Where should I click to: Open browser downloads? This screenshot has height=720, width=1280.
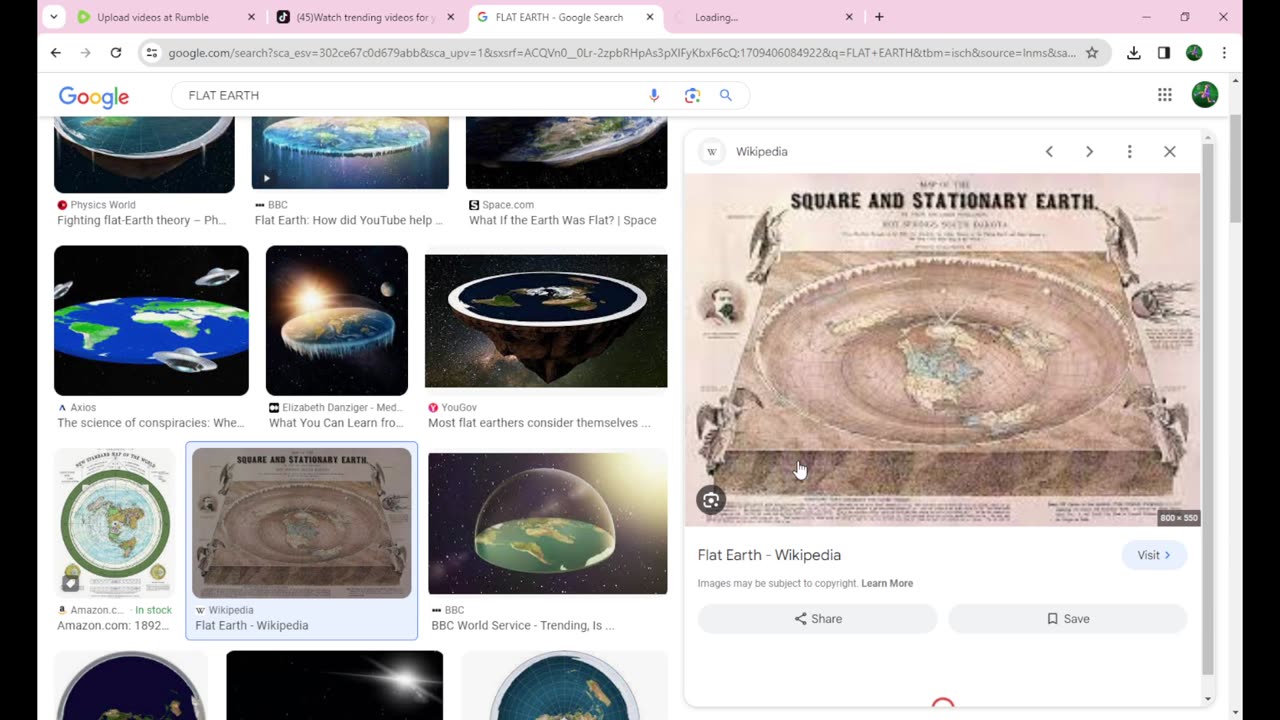[1133, 53]
